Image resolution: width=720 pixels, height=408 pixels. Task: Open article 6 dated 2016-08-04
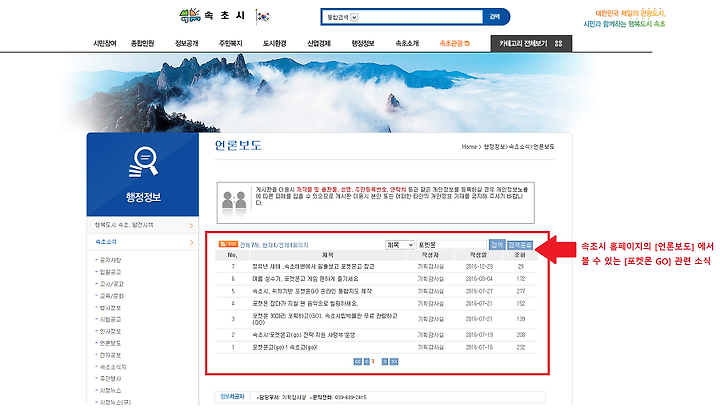pyautogui.click(x=305, y=279)
